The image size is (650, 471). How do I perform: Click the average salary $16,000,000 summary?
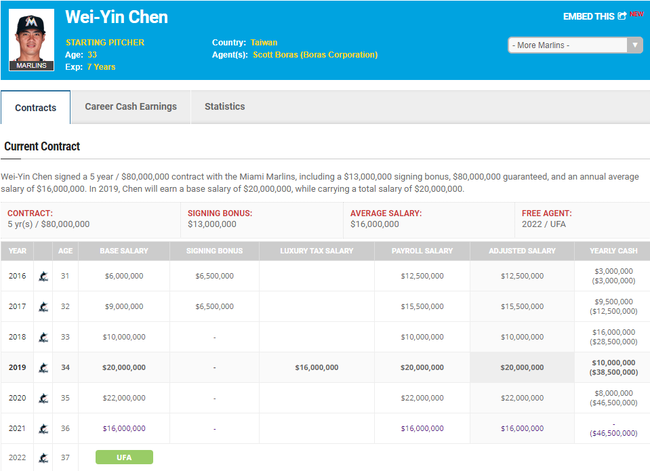tap(374, 224)
